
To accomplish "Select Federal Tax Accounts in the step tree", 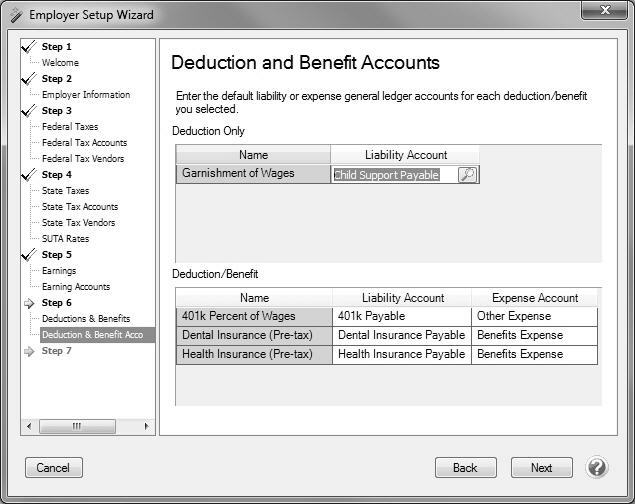I will click(x=84, y=143).
